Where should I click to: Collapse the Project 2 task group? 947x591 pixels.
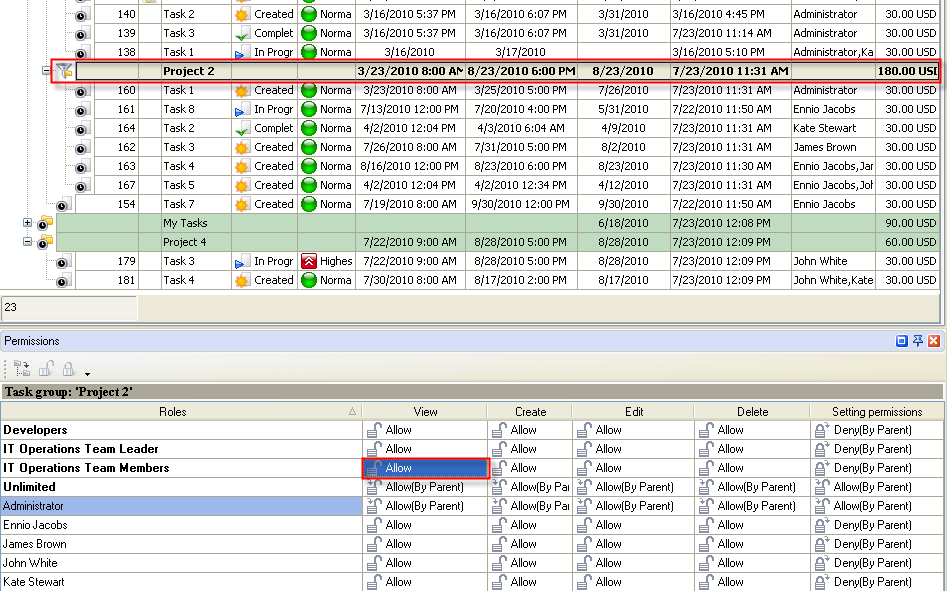46,71
